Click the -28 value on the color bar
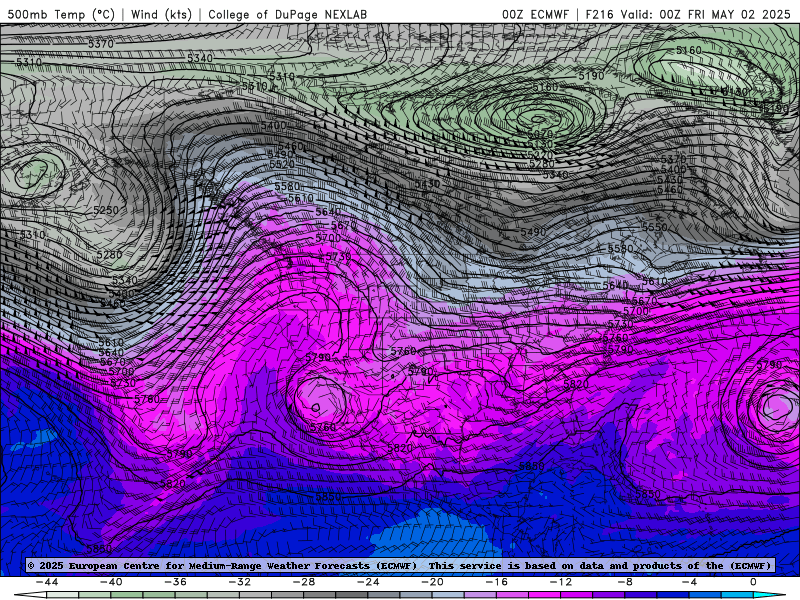 point(304,582)
